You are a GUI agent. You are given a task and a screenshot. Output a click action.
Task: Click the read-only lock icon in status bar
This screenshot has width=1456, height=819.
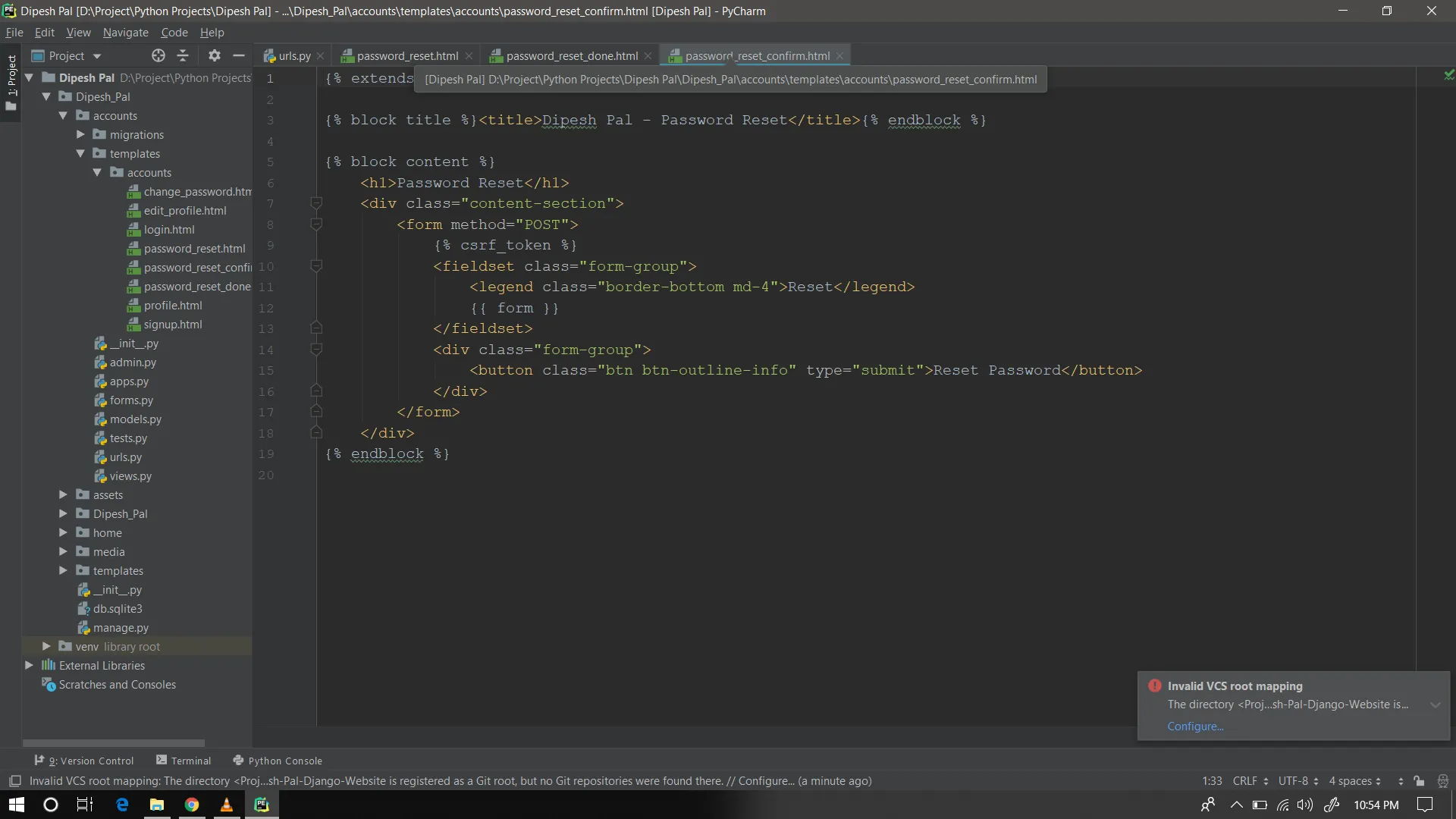pos(1419,781)
